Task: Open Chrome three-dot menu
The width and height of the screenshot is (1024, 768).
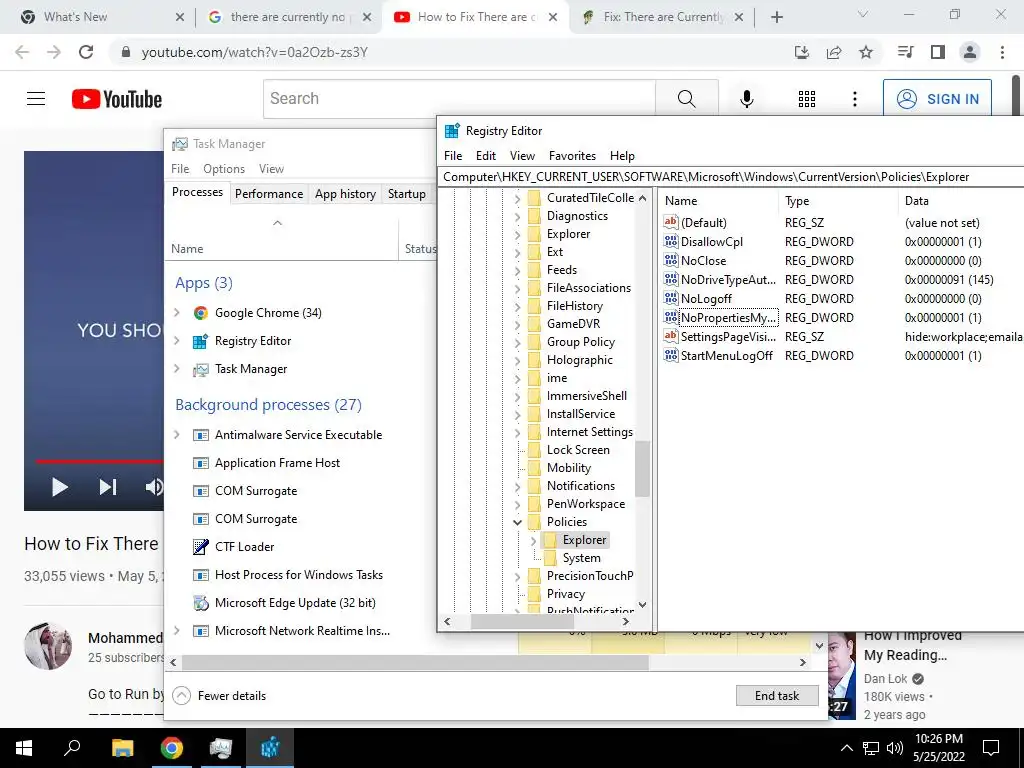Action: (1002, 52)
